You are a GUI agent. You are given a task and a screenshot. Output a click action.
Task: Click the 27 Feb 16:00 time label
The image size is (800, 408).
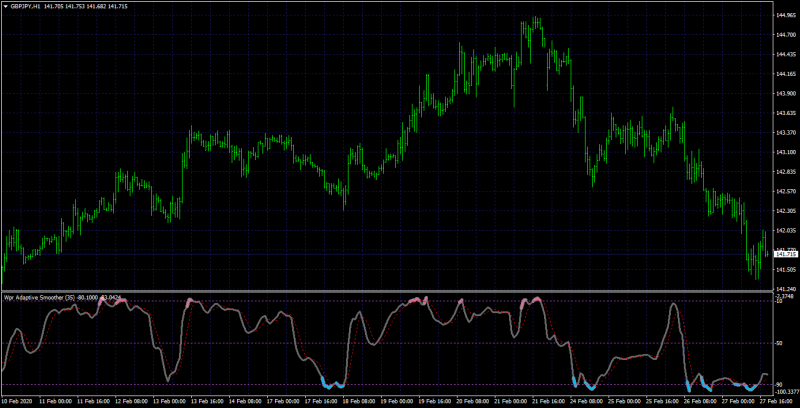(776, 402)
